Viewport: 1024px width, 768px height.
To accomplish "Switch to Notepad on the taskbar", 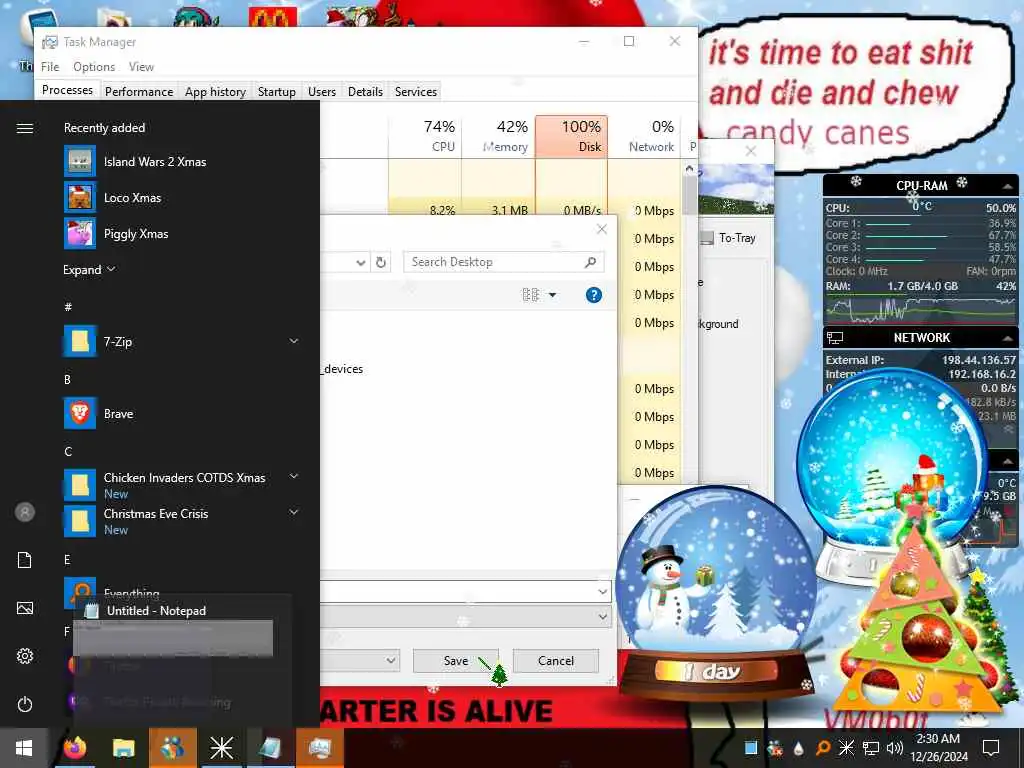I will [x=270, y=748].
